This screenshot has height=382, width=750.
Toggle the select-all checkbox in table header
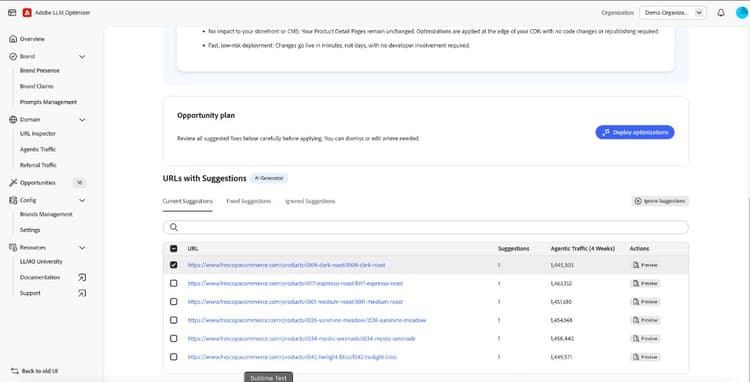174,249
